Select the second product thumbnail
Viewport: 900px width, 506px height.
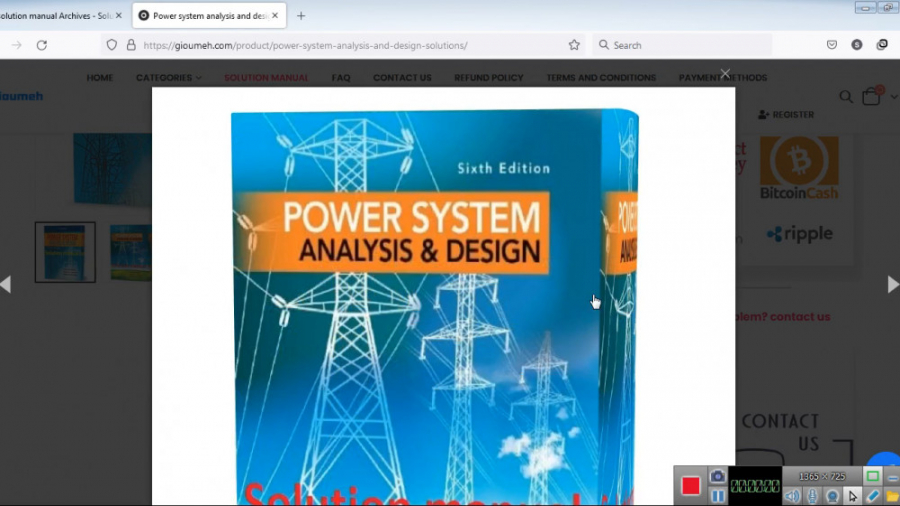[x=131, y=252]
